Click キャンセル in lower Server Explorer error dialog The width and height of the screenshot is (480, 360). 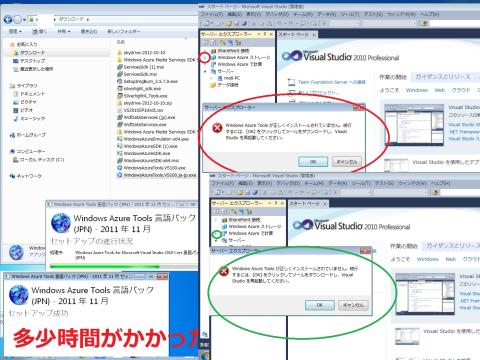[353, 305]
